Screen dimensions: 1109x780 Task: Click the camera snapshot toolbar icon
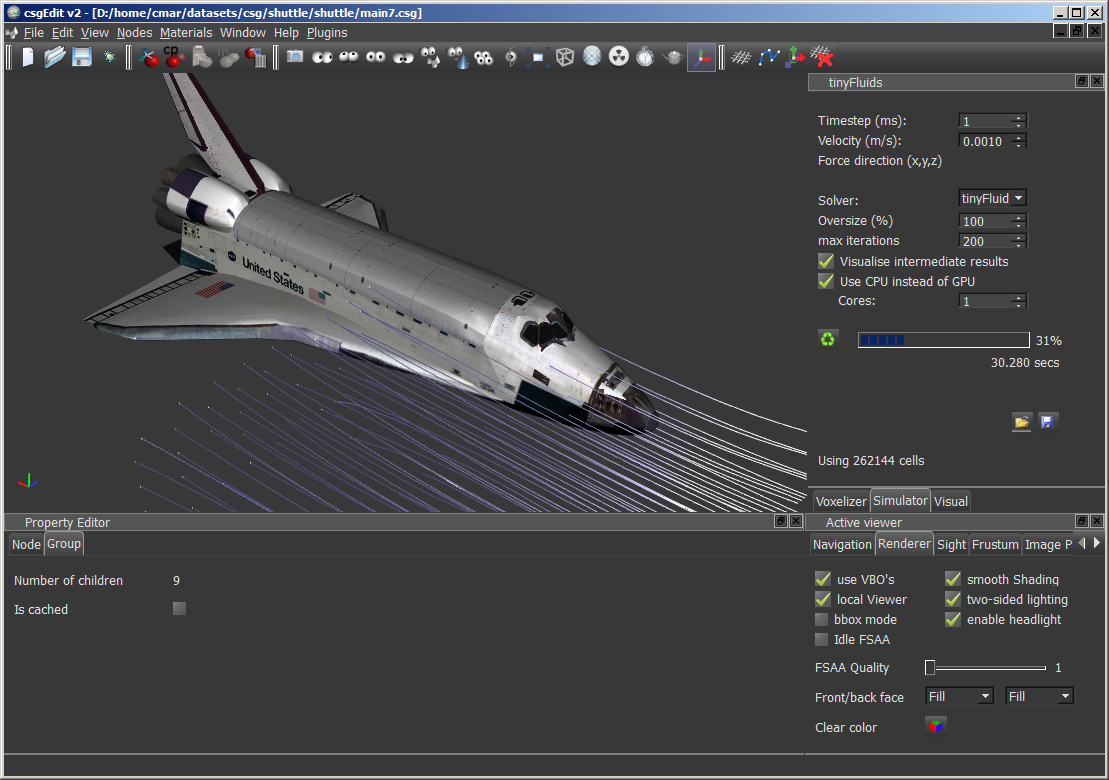click(295, 57)
